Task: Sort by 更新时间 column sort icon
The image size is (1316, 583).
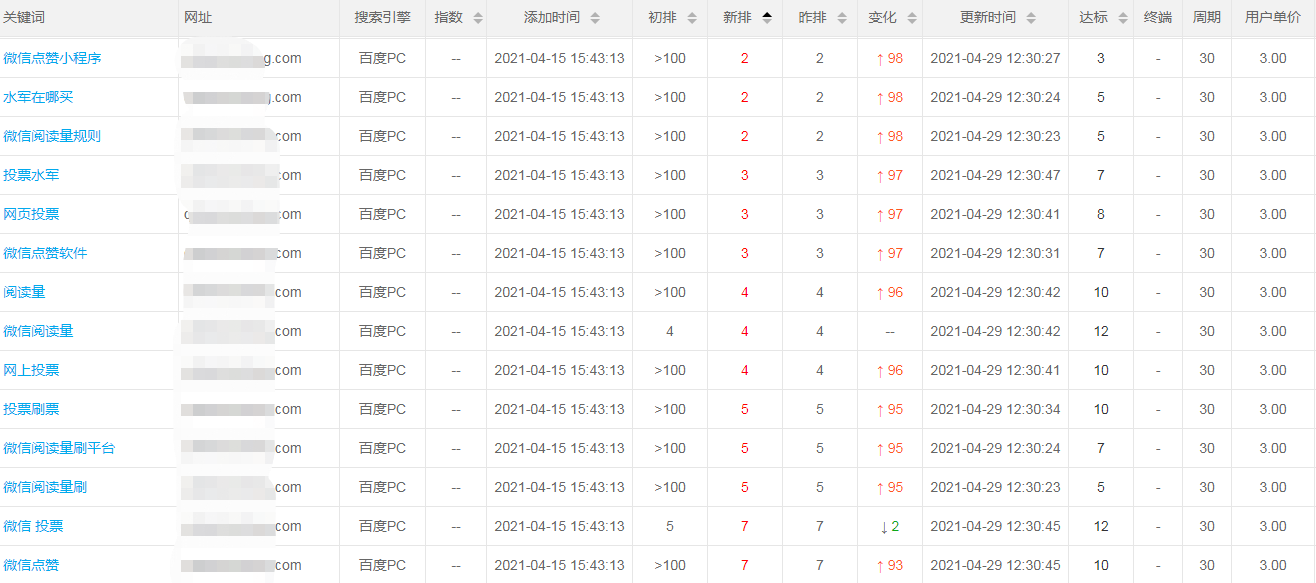Action: 1031,18
